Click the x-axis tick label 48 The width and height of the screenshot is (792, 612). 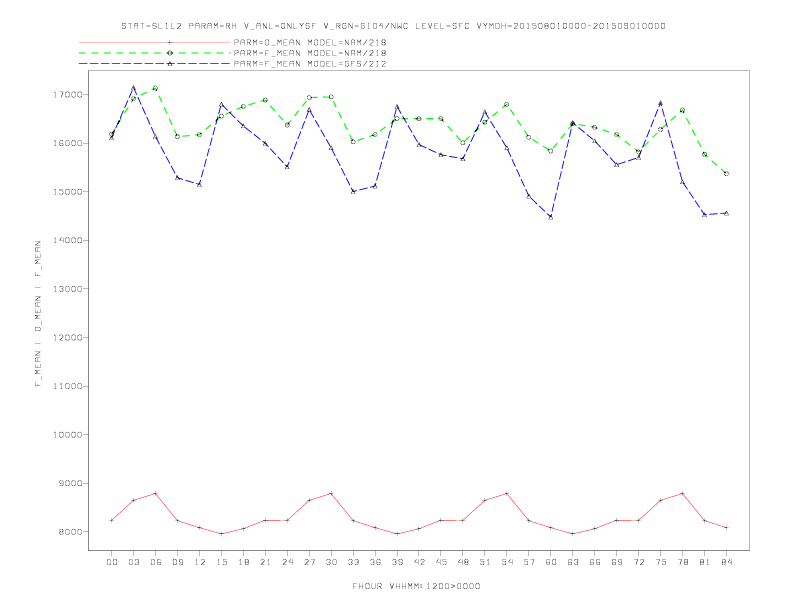tap(463, 562)
